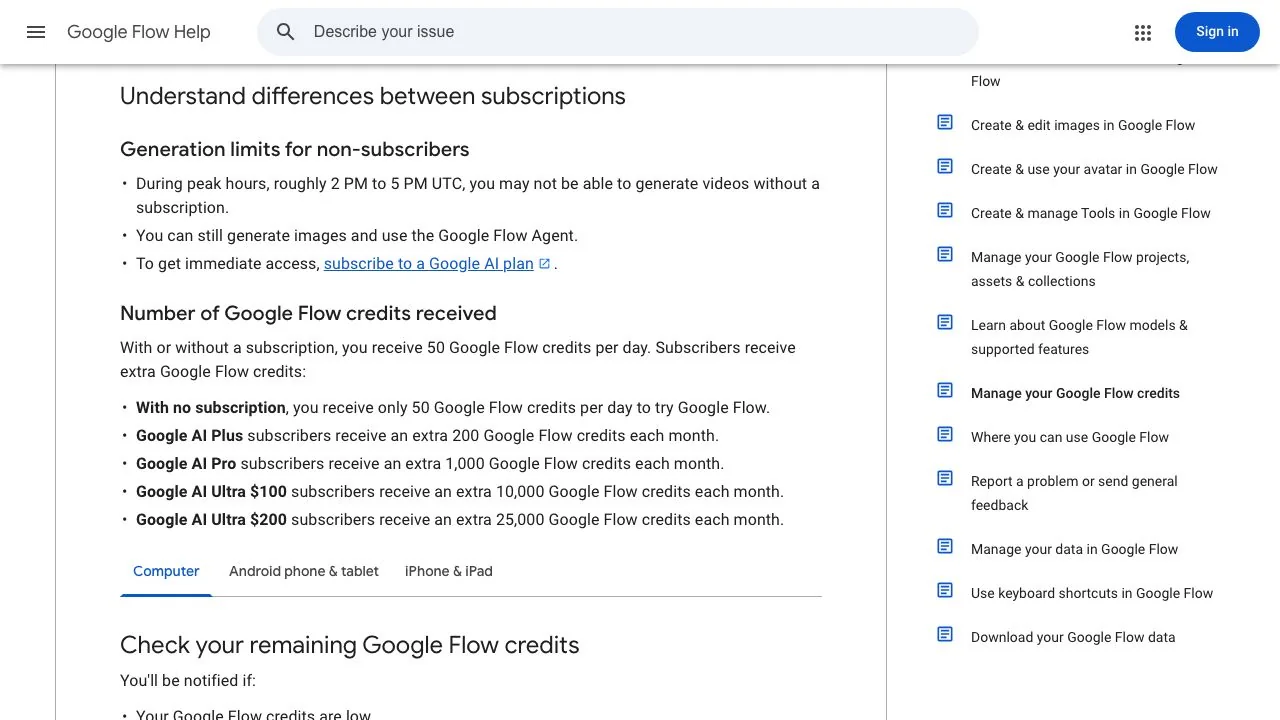Switch to iPhone & iPad tab

449,571
